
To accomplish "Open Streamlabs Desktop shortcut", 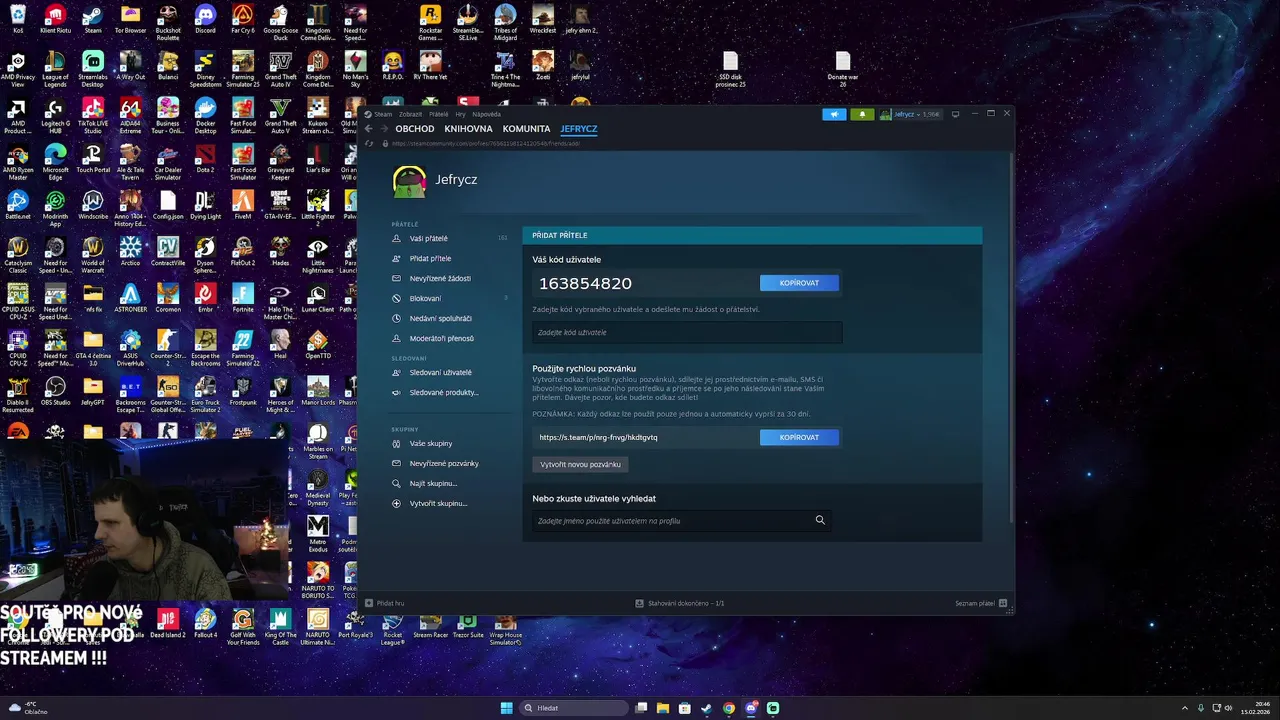I will pyautogui.click(x=93, y=68).
